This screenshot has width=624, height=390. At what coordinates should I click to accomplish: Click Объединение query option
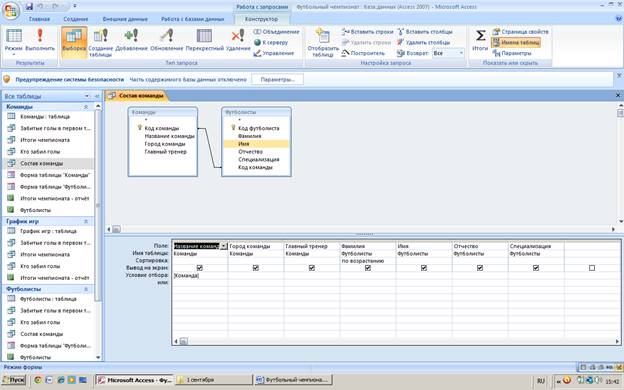[x=277, y=31]
